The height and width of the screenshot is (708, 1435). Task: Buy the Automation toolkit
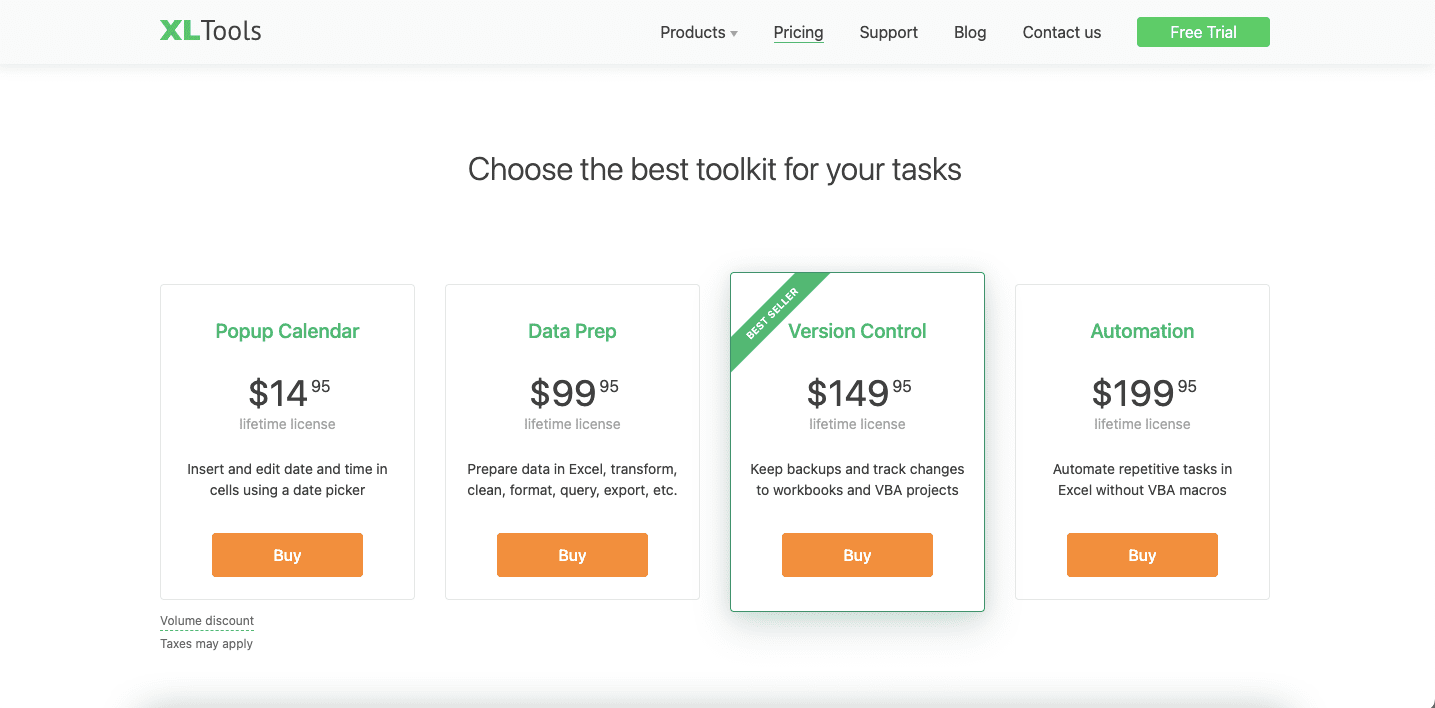click(1142, 555)
